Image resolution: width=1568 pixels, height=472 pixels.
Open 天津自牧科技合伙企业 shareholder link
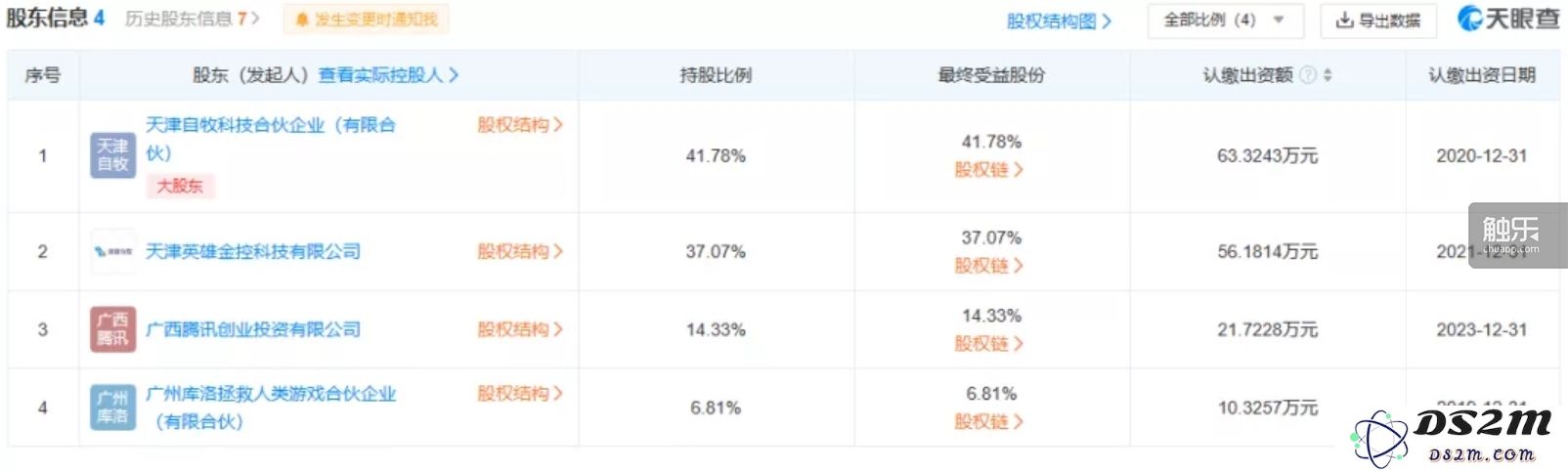271,139
